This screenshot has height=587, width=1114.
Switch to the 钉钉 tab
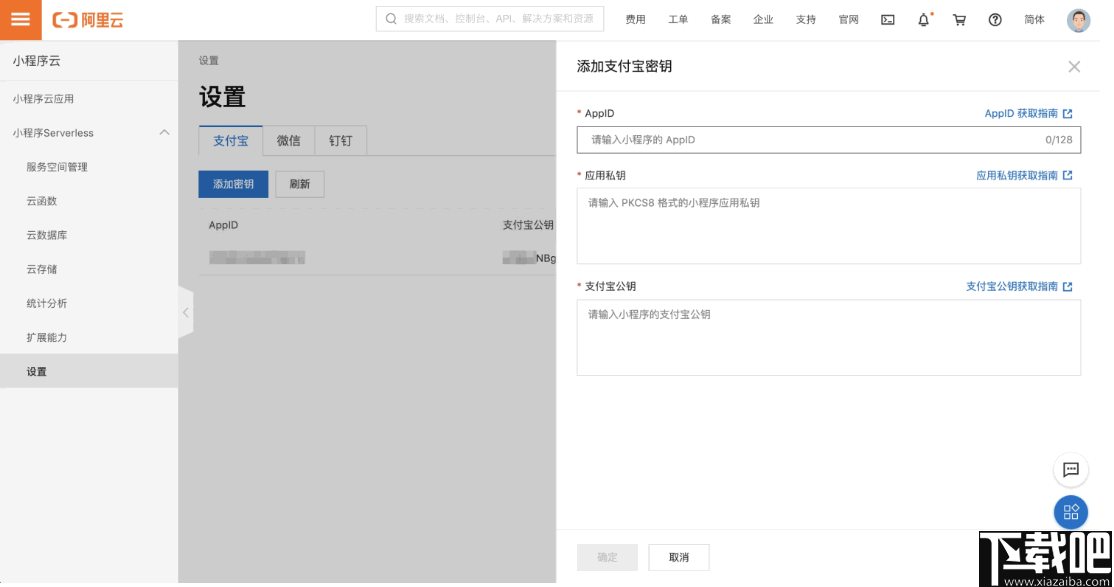[340, 140]
